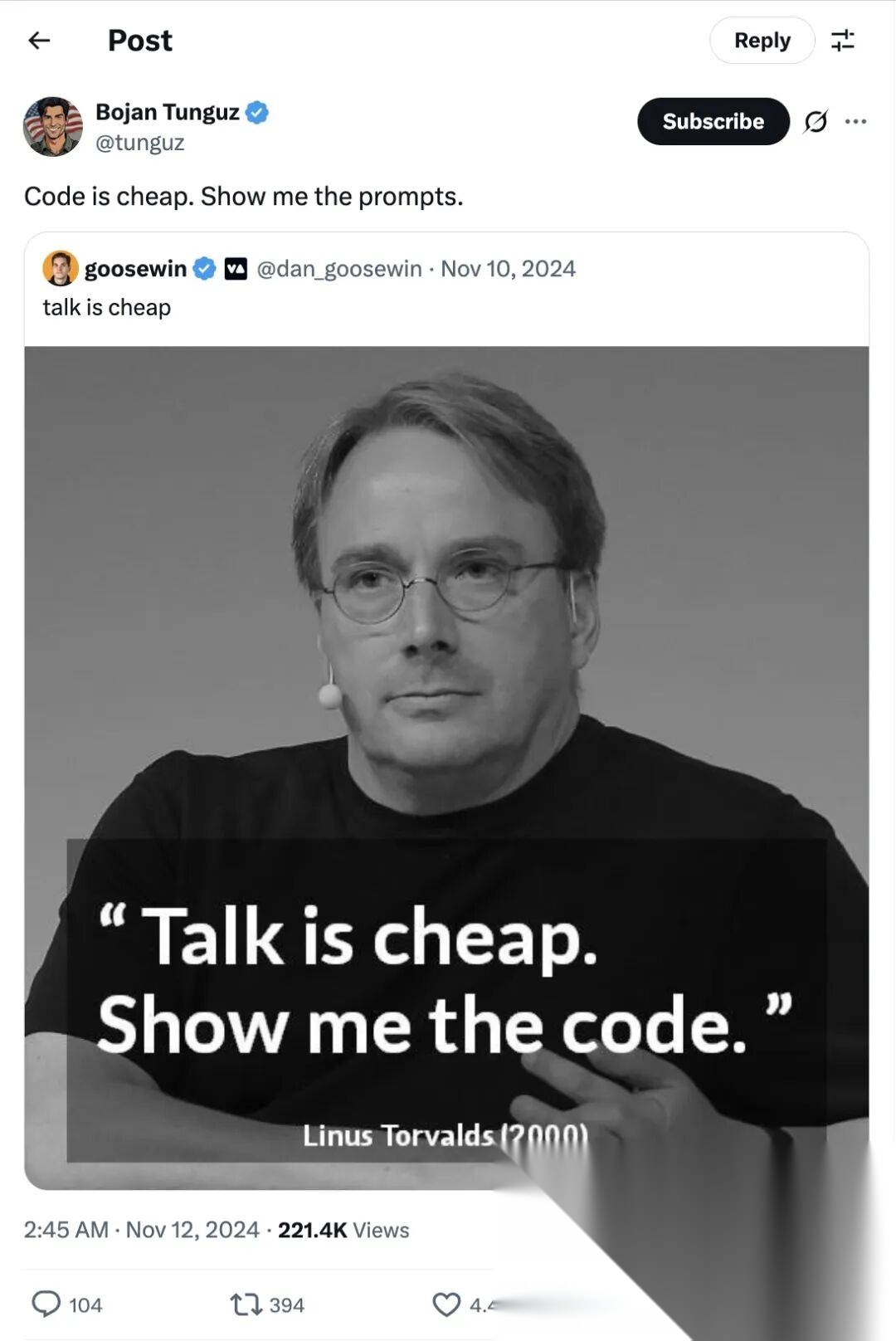This screenshot has height=1341, width=896.
Task: Subscribe to Bojan Tunguz
Action: [x=713, y=121]
